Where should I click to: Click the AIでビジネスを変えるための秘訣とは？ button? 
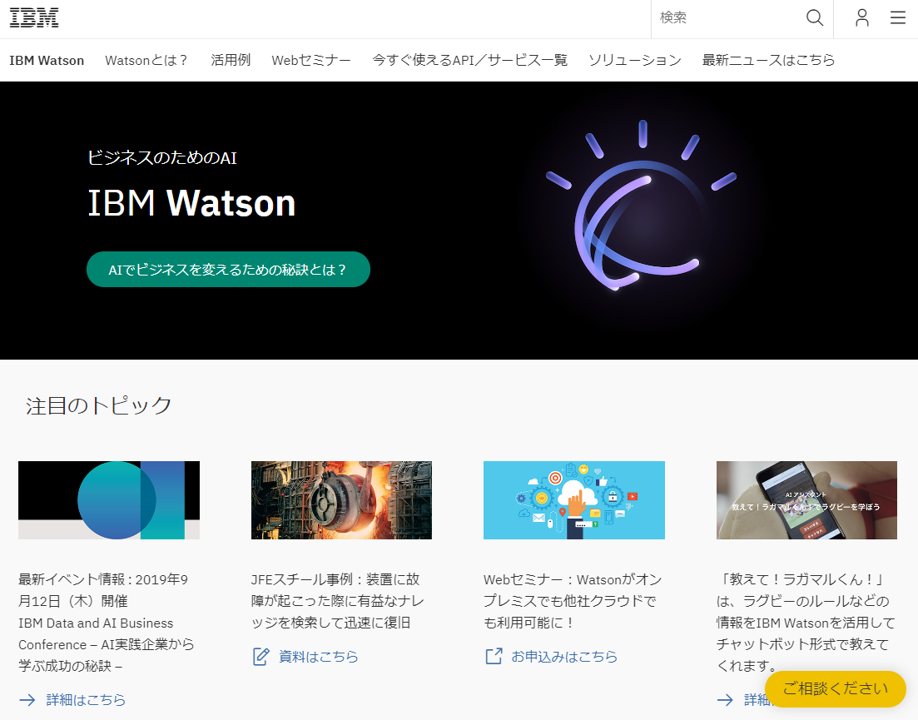click(228, 269)
